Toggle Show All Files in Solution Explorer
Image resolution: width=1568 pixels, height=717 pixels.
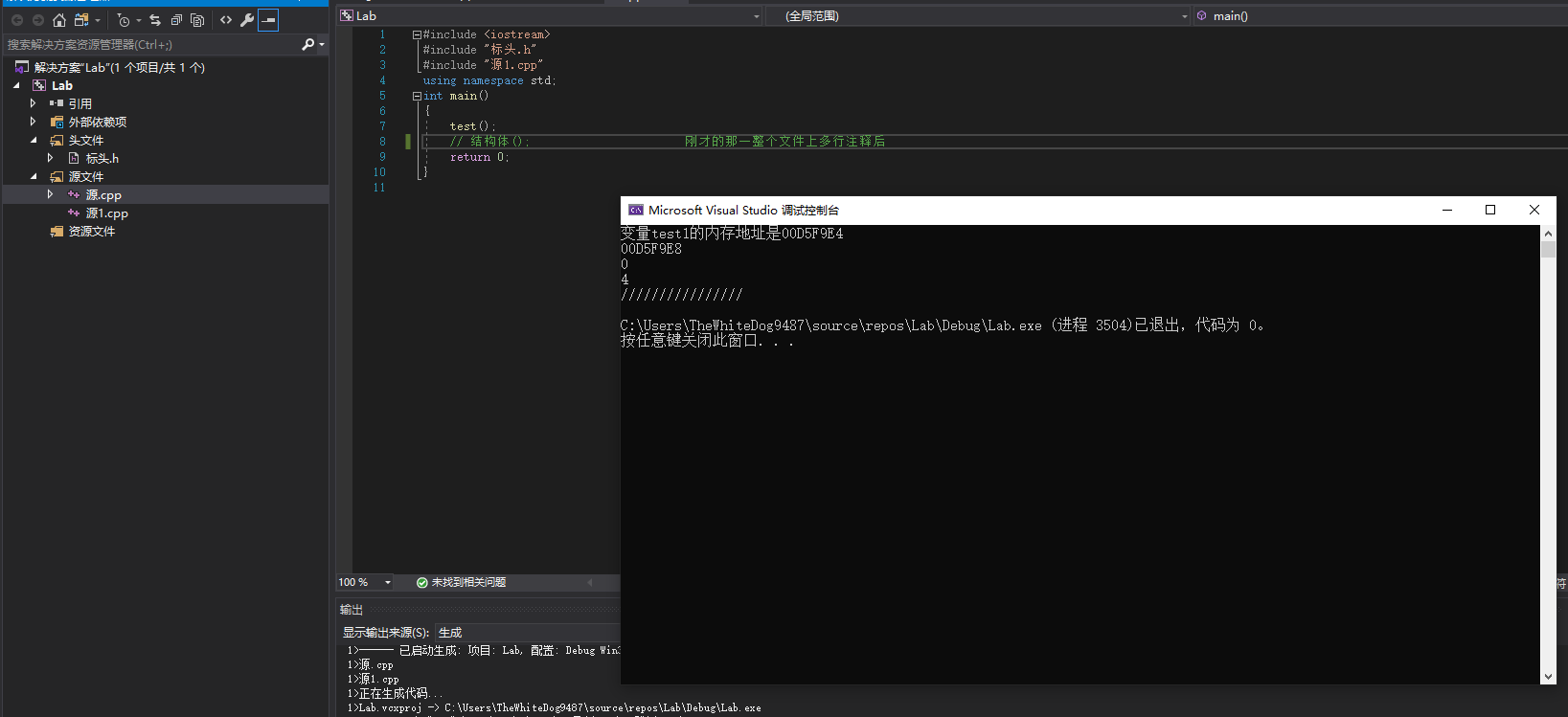[x=197, y=20]
